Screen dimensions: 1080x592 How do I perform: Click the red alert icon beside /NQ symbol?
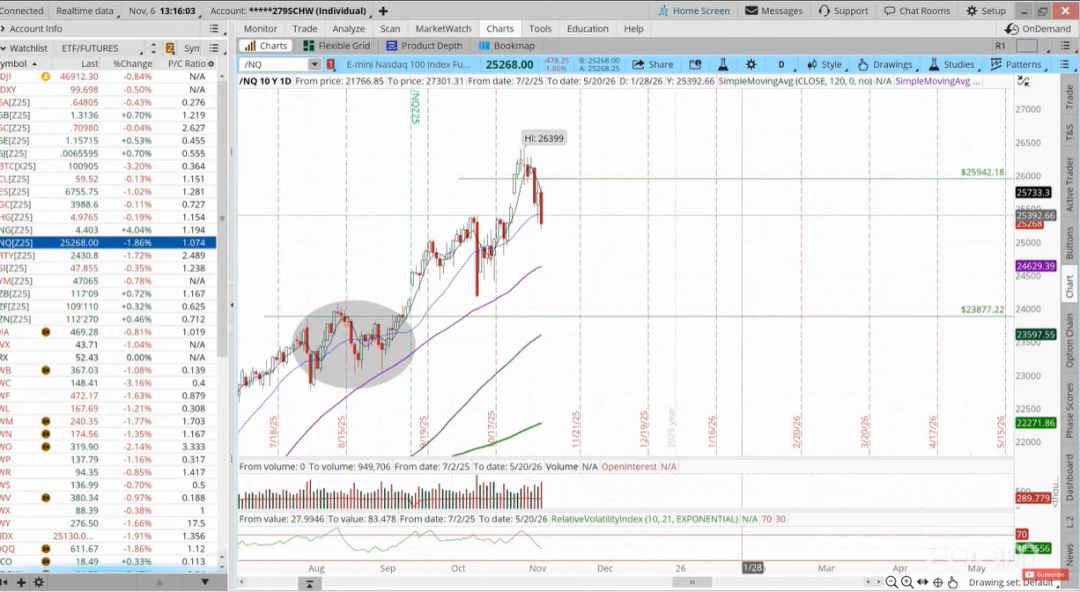coord(331,64)
